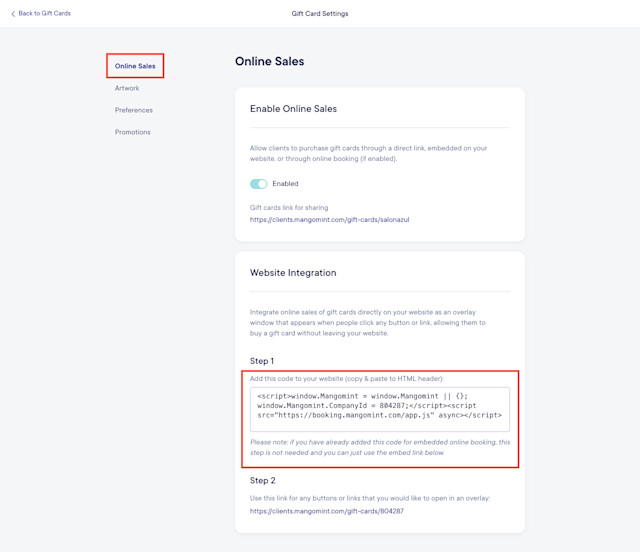640x552 pixels.
Task: Click the Gift Card Settings page title
Action: pyautogui.click(x=320, y=13)
